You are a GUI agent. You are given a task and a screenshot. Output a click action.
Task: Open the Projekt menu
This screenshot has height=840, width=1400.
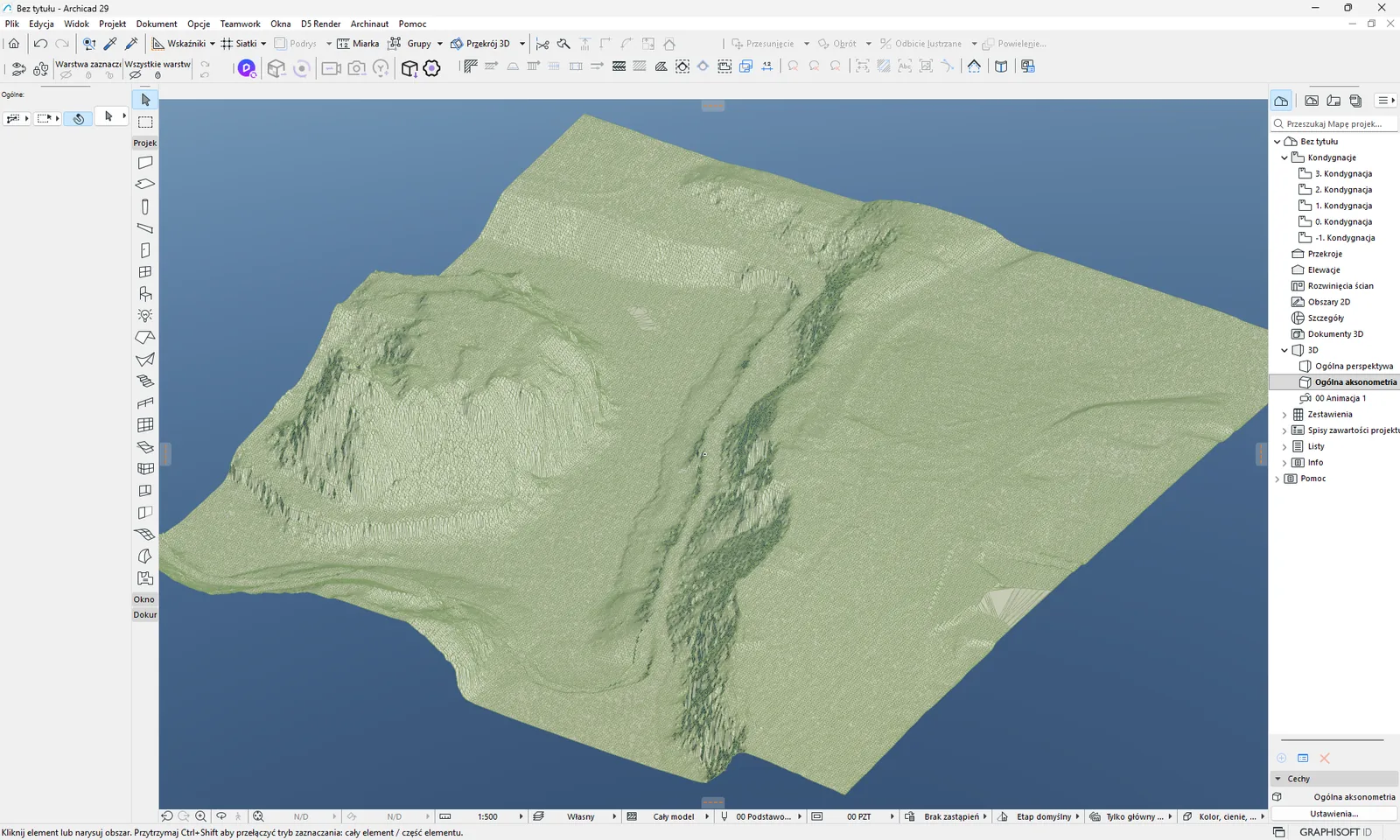tap(112, 24)
